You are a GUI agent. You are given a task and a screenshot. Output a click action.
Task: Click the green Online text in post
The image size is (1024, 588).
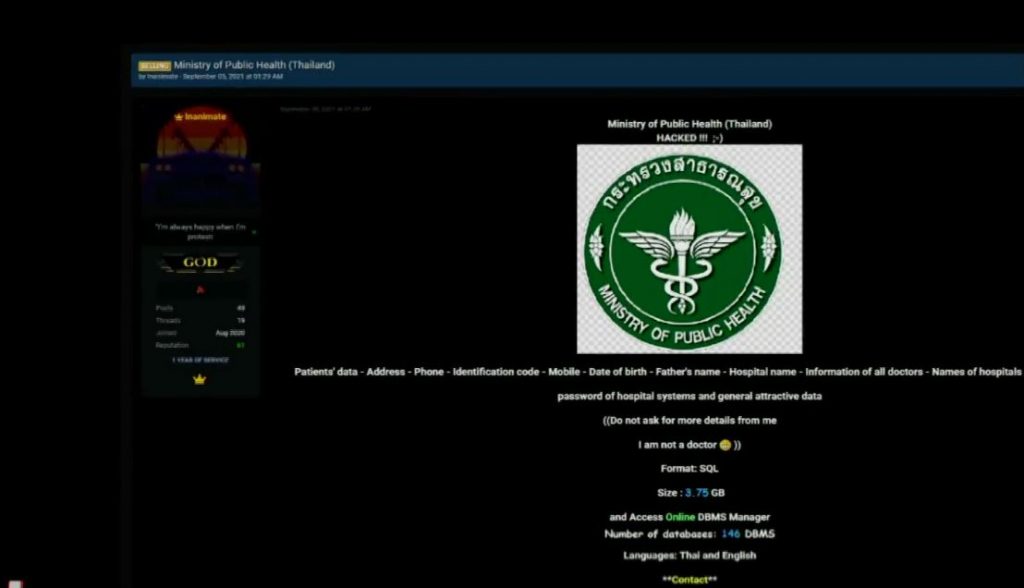click(679, 517)
